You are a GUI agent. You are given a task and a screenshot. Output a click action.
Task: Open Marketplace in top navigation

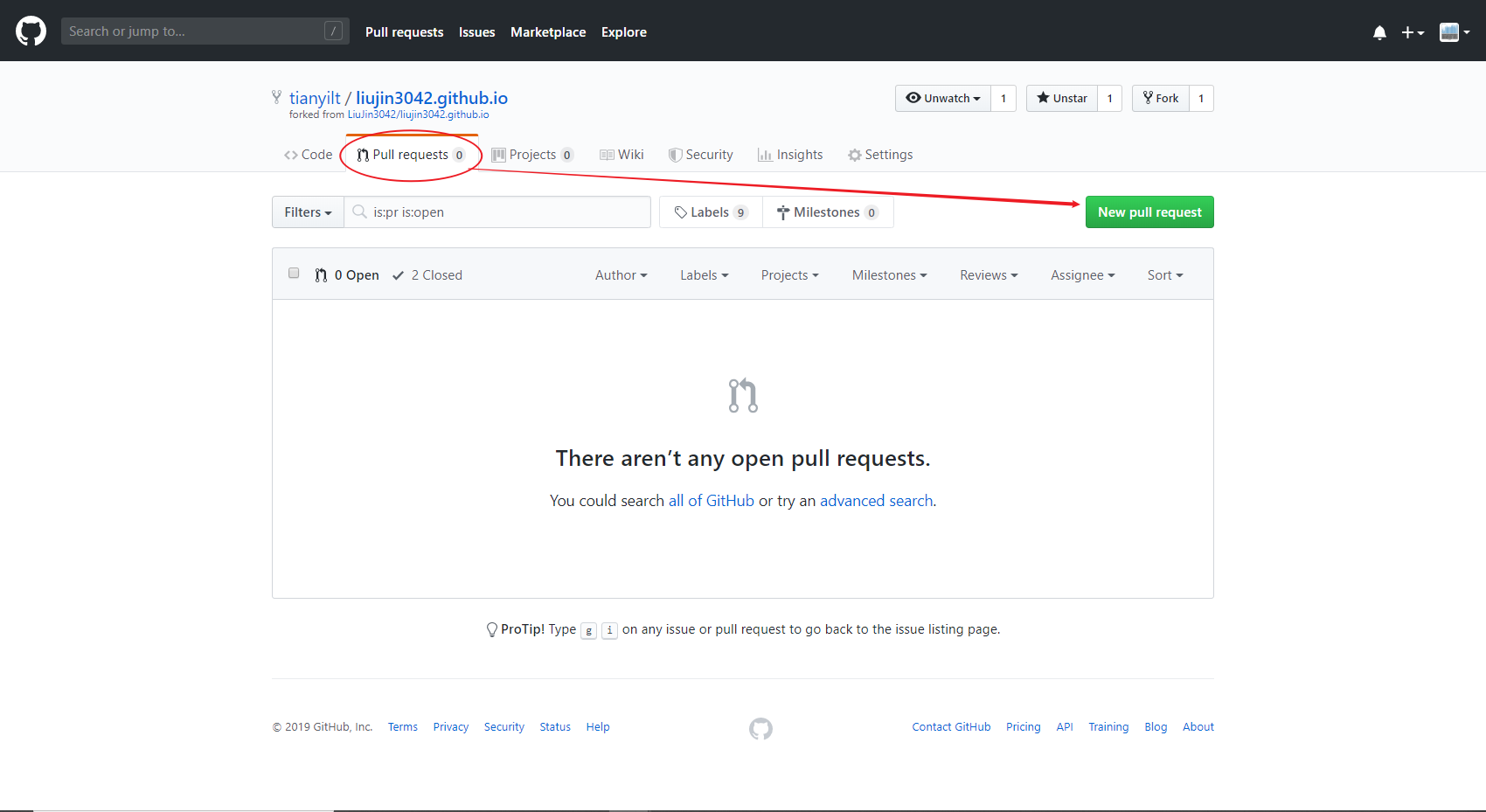tap(548, 32)
